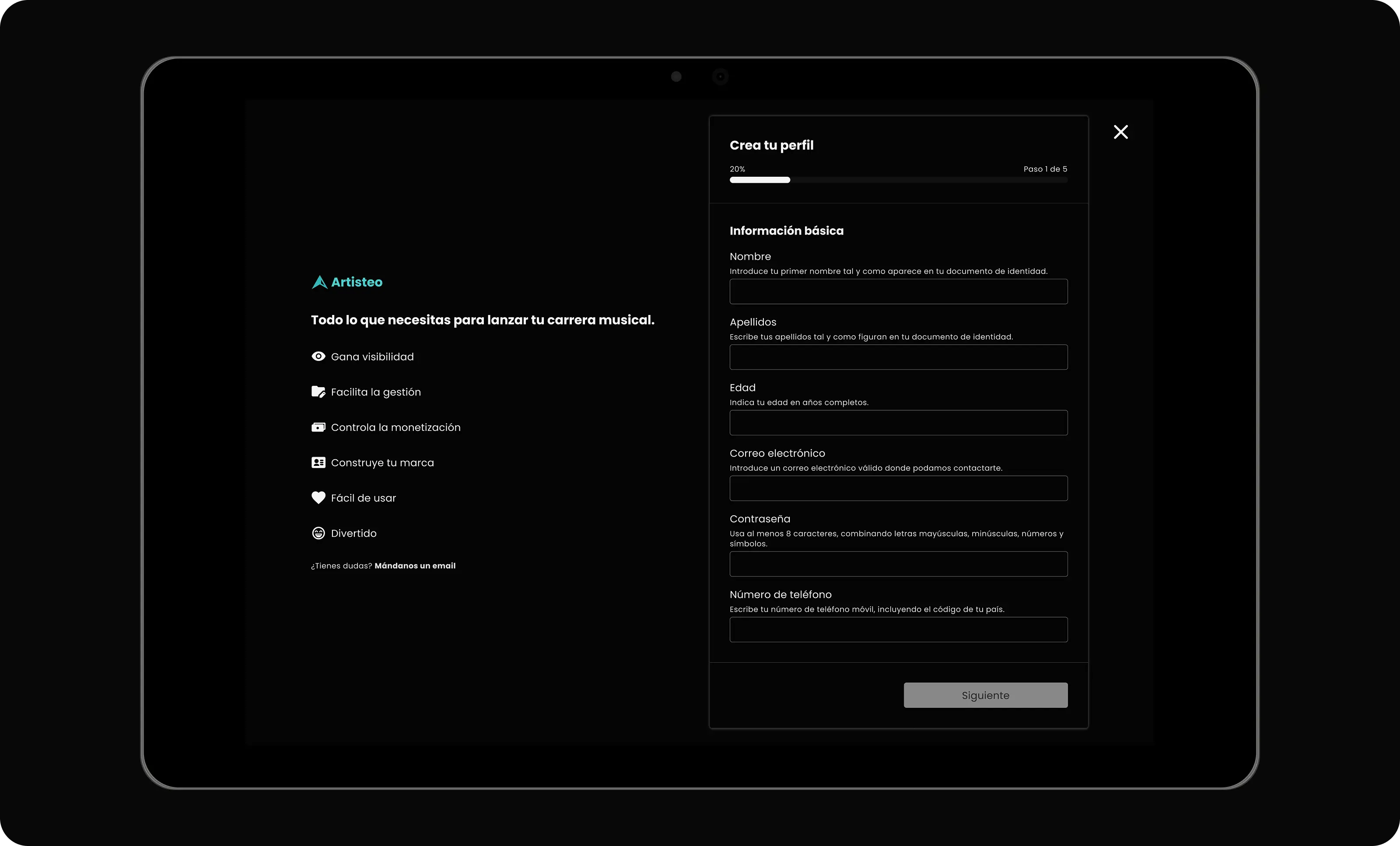Click the ID card icon for Construye tu marca
Image resolution: width=1400 pixels, height=846 pixels.
(318, 462)
